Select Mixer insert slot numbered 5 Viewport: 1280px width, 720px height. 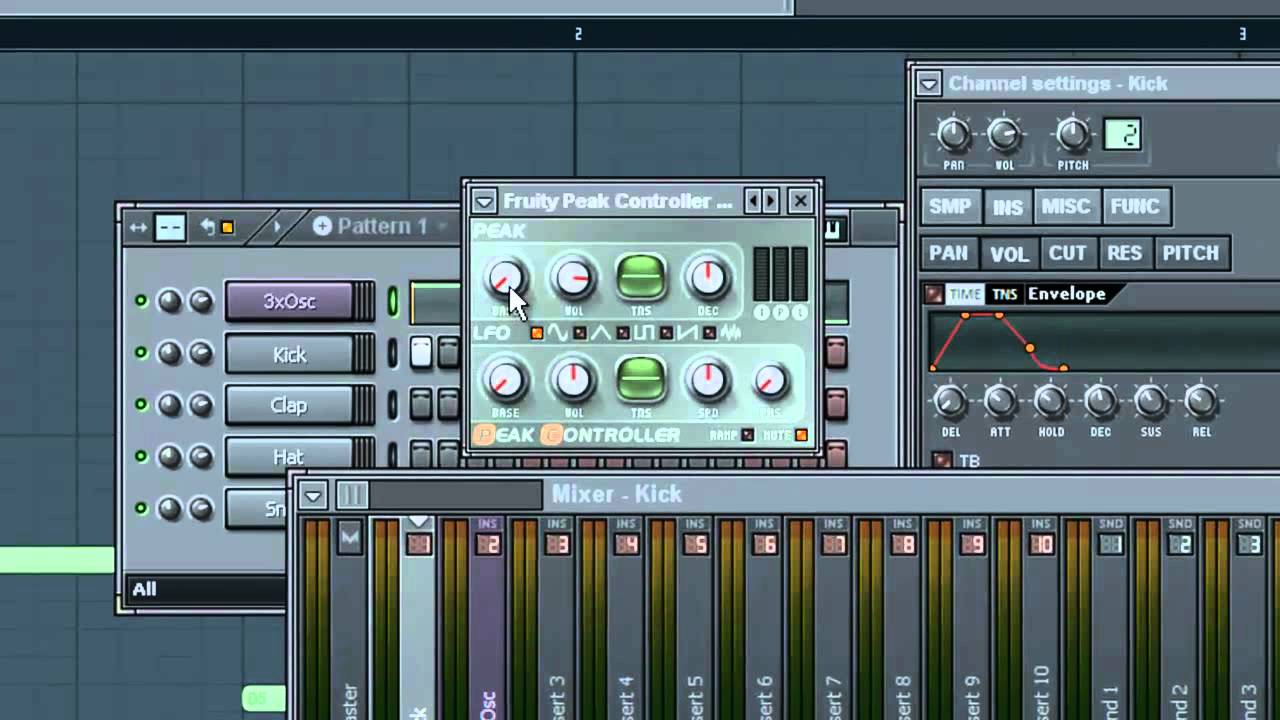coord(696,545)
